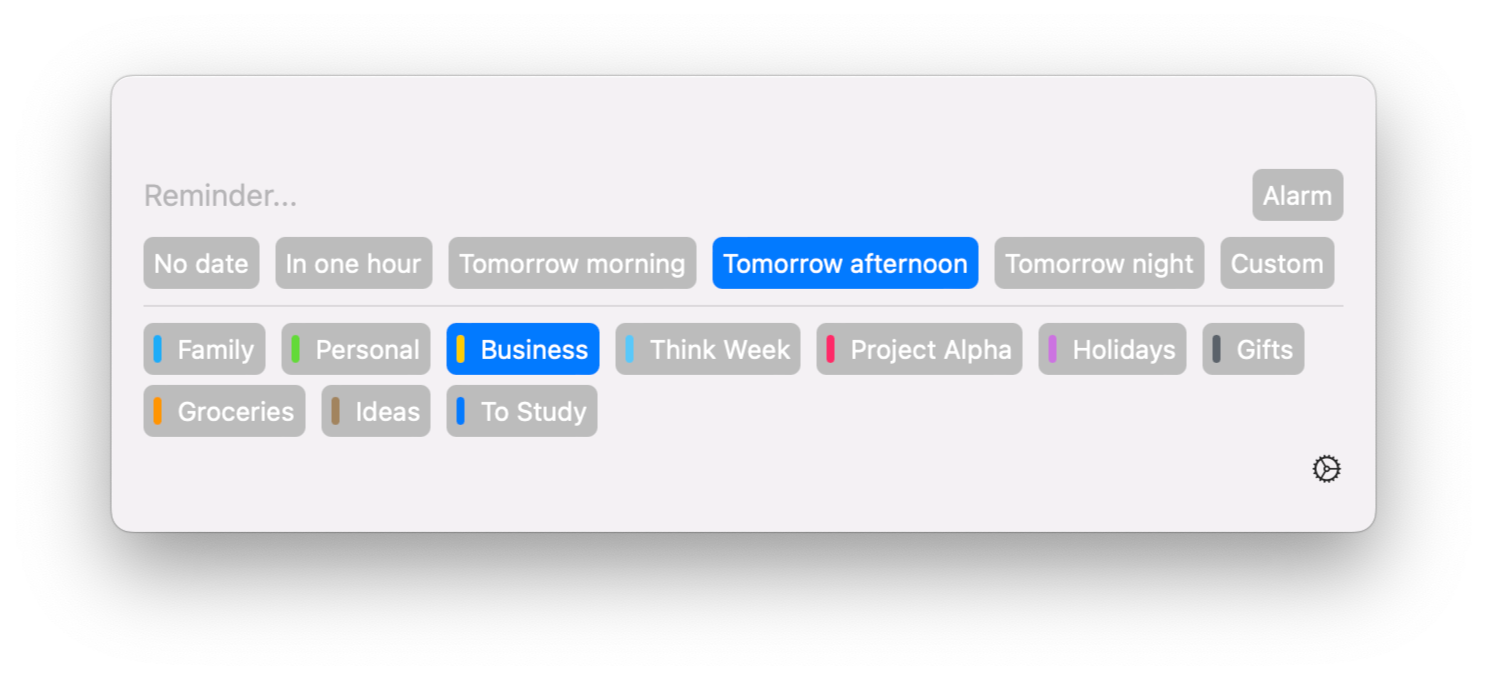Screen dimensions: 1487x679
Task: Open the Custom date option
Action: point(1277,264)
